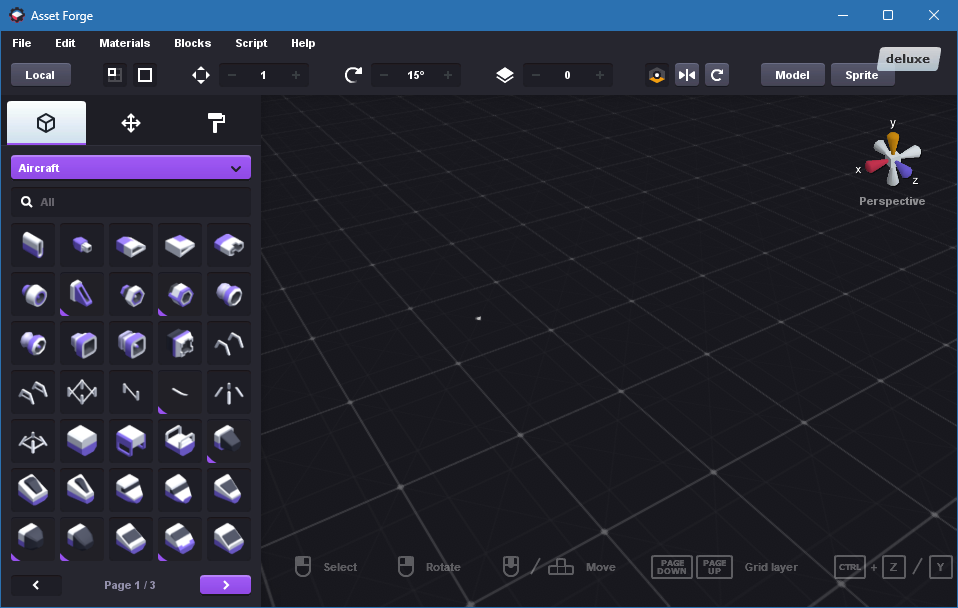Click the CTRL key hint

(850, 567)
